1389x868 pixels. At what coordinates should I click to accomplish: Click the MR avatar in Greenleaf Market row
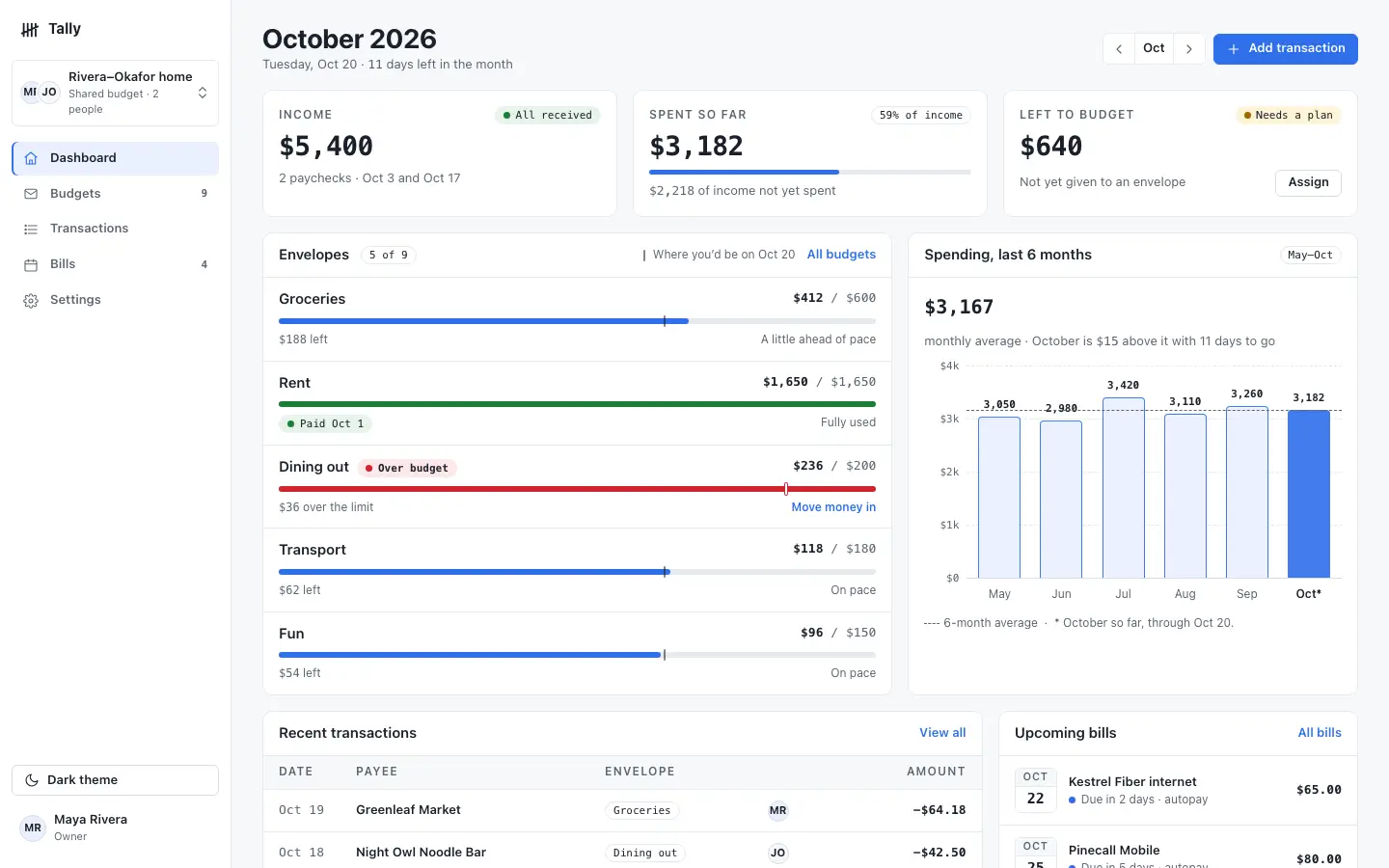(777, 811)
